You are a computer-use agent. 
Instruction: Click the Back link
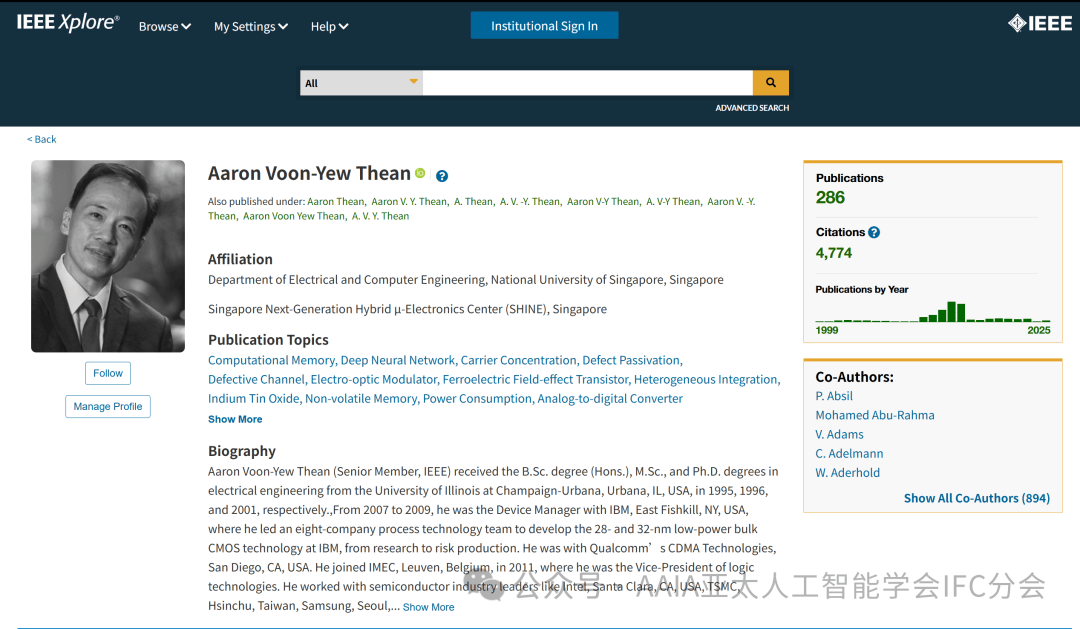[x=42, y=139]
